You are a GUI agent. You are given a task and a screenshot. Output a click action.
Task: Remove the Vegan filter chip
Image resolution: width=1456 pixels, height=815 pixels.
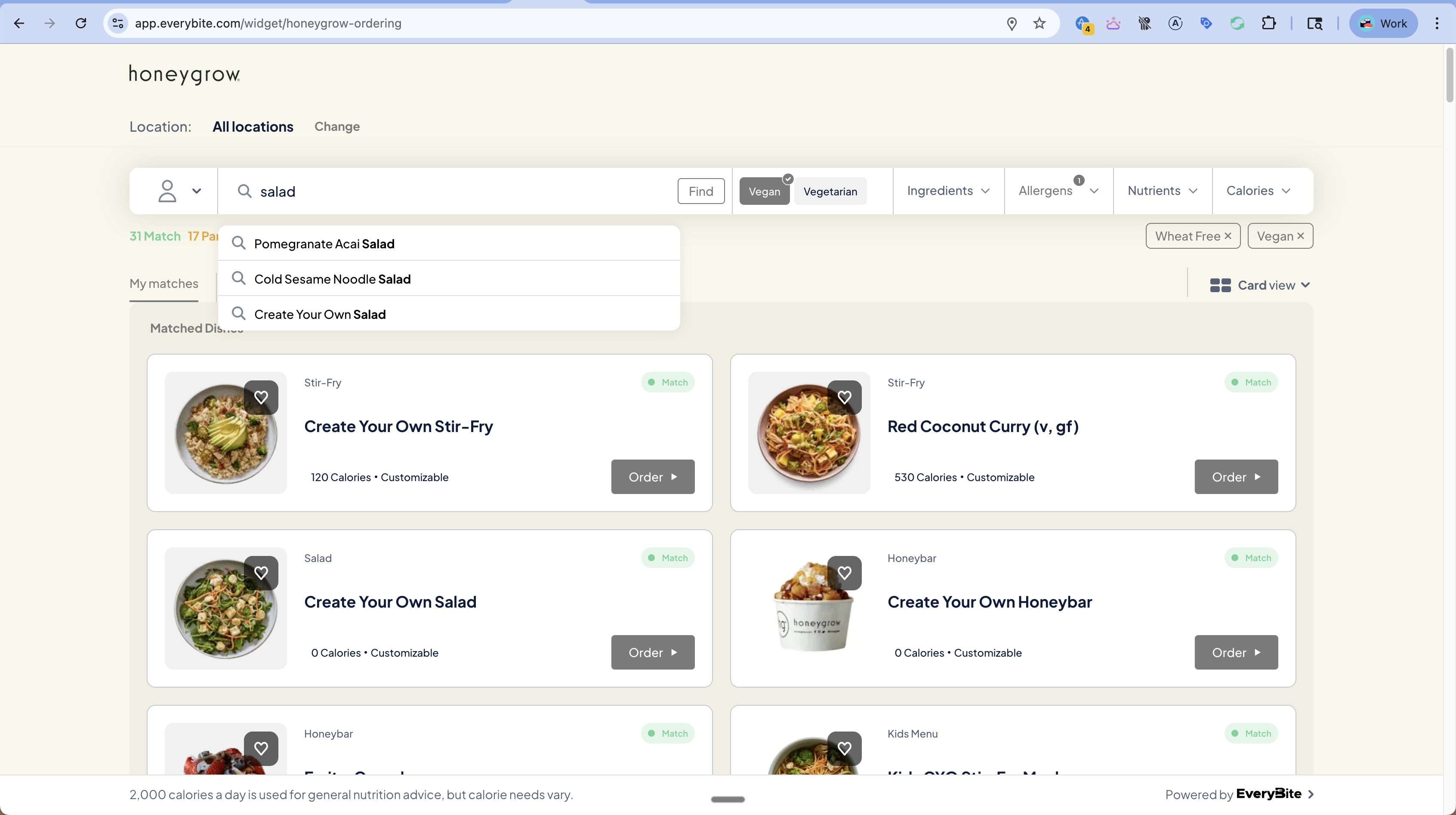click(x=1301, y=236)
